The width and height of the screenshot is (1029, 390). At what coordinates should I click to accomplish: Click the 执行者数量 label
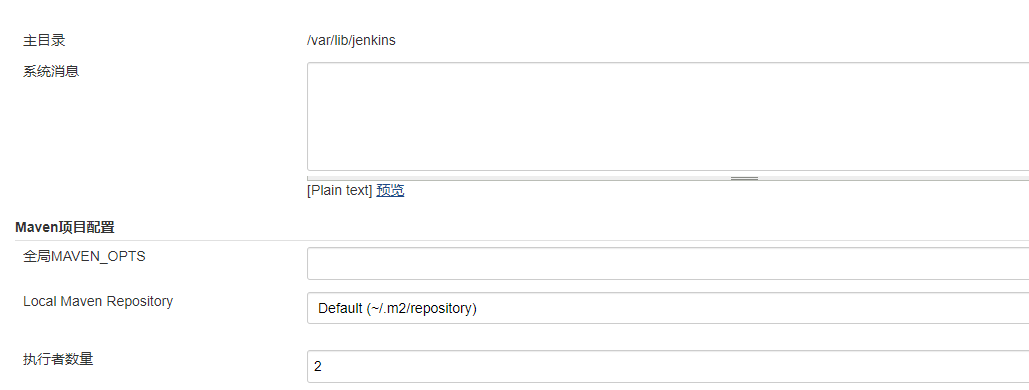58,359
